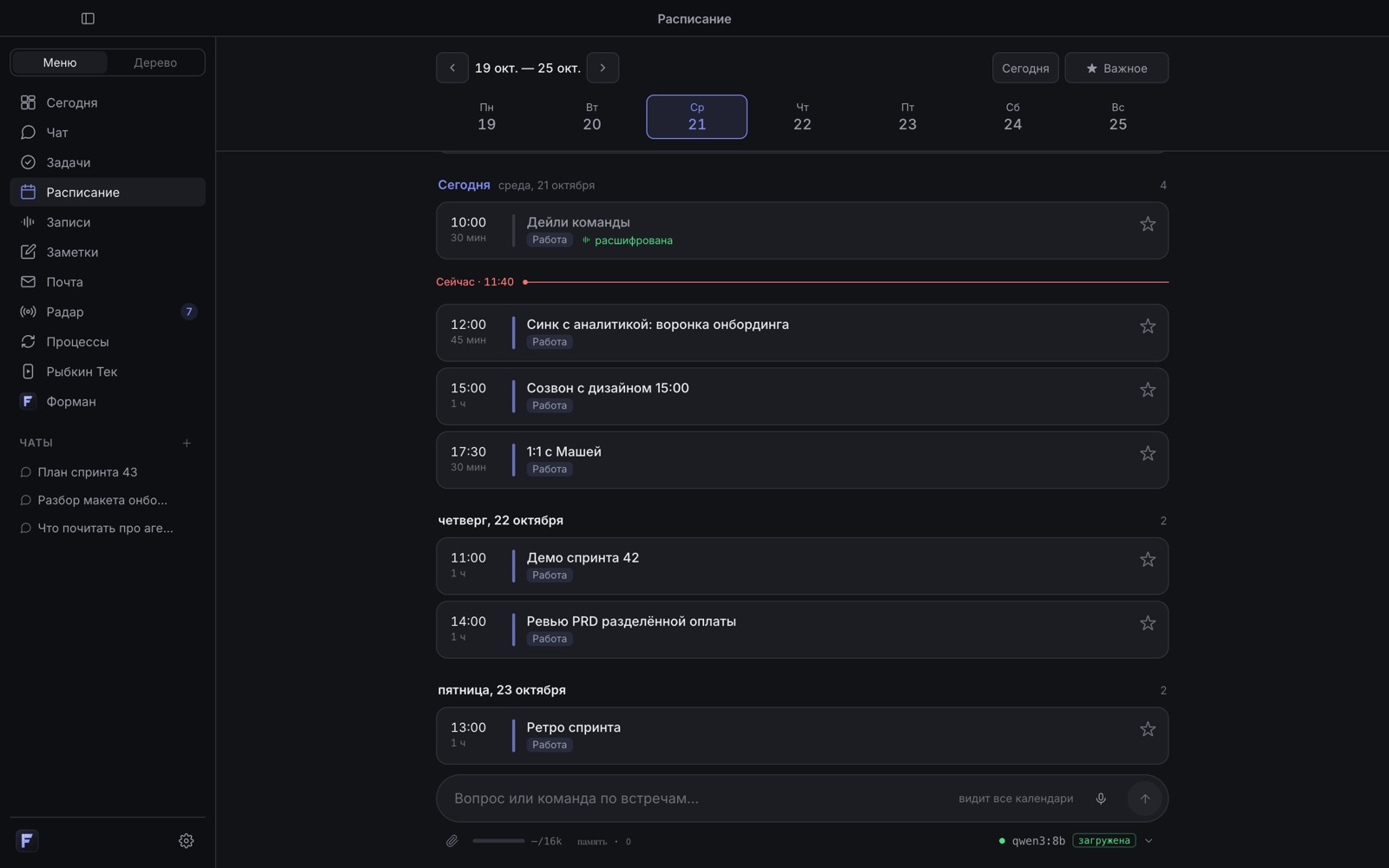
Task: Star the Синк с аналитикой meeting
Action: [x=1148, y=326]
